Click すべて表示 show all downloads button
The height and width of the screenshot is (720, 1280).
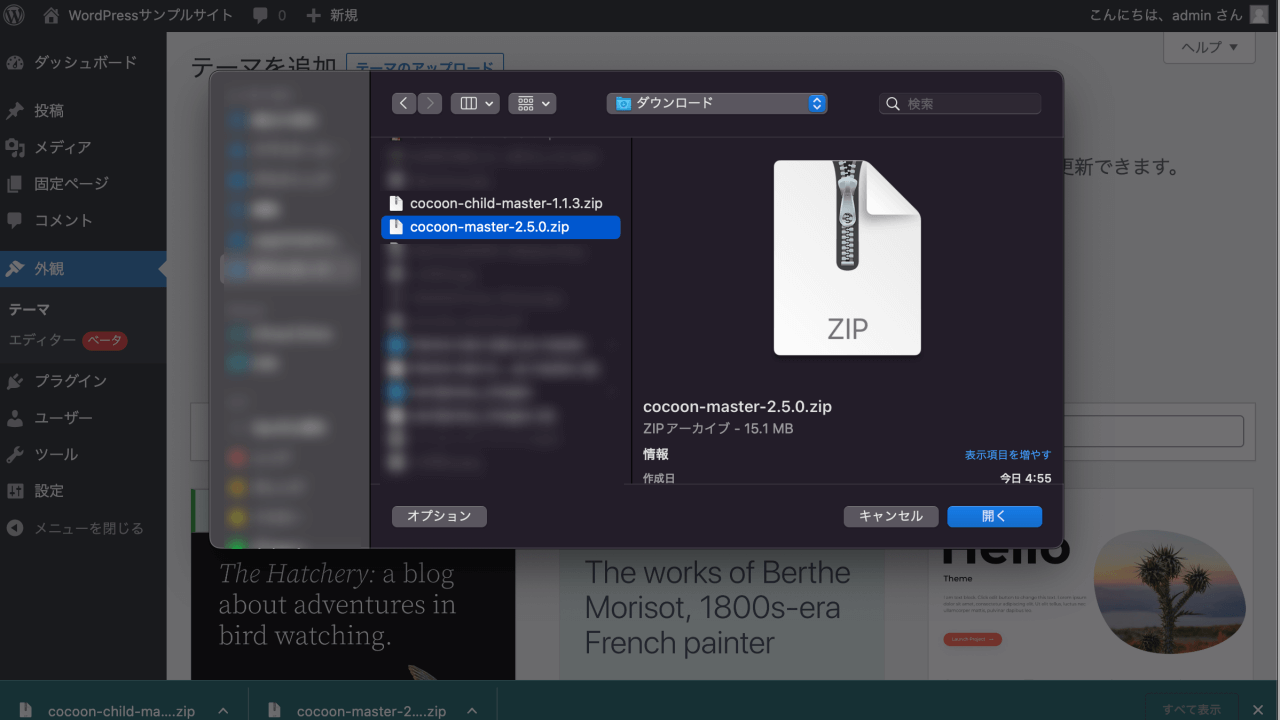click(1191, 708)
